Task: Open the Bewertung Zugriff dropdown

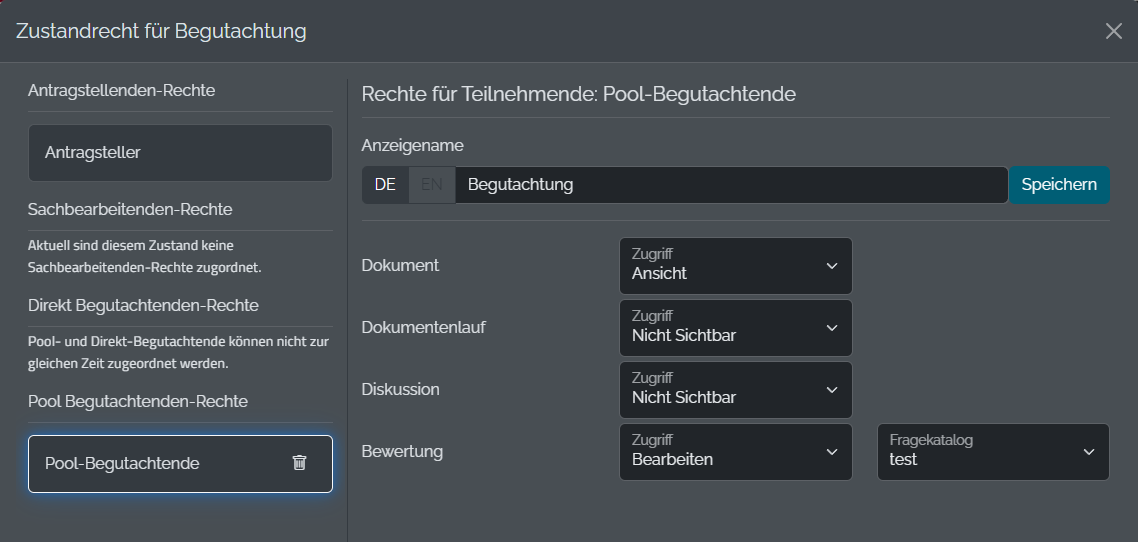Action: point(736,452)
